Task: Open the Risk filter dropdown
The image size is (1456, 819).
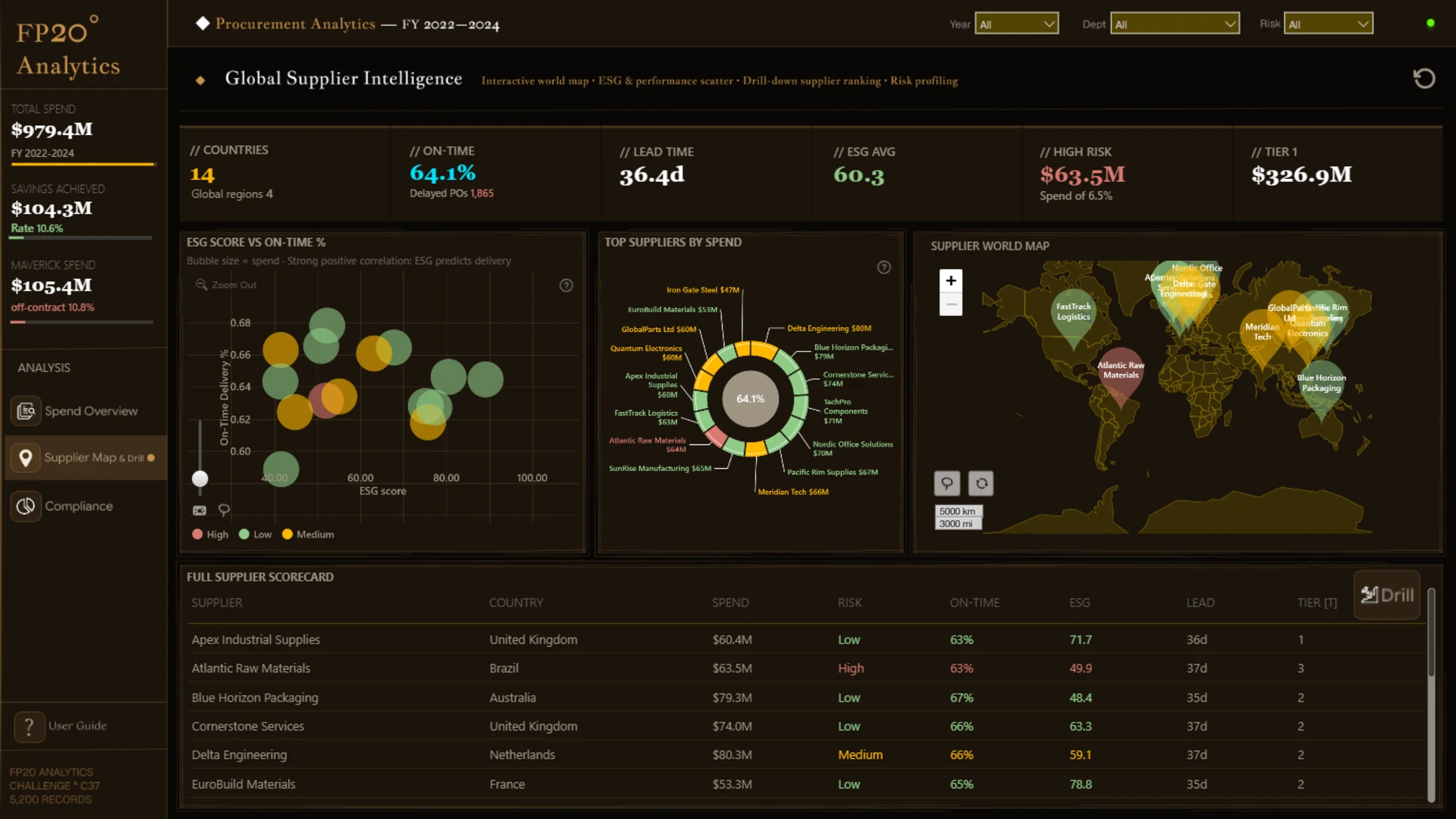Action: [x=1328, y=24]
